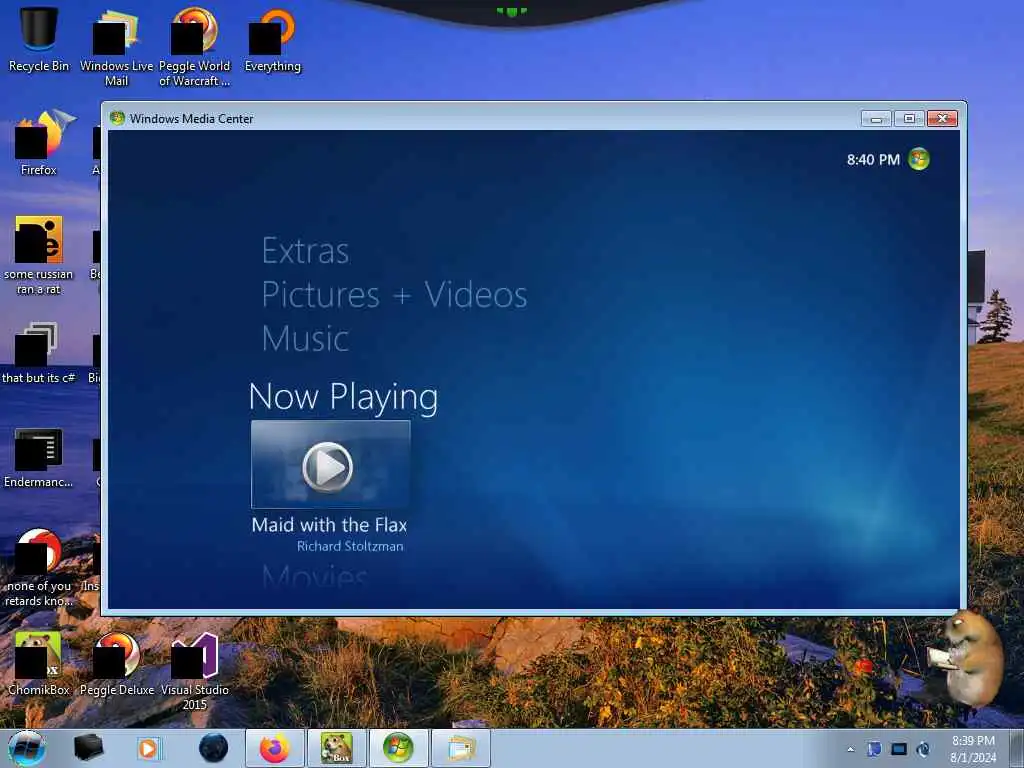Select the 'none of you' desktop icon
The height and width of the screenshot is (768, 1024).
(39, 568)
